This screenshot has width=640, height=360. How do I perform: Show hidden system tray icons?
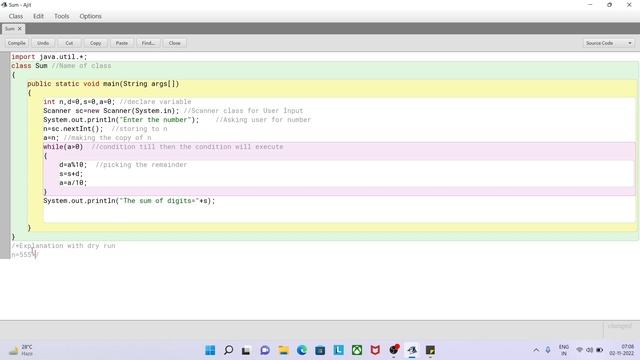[536, 350]
